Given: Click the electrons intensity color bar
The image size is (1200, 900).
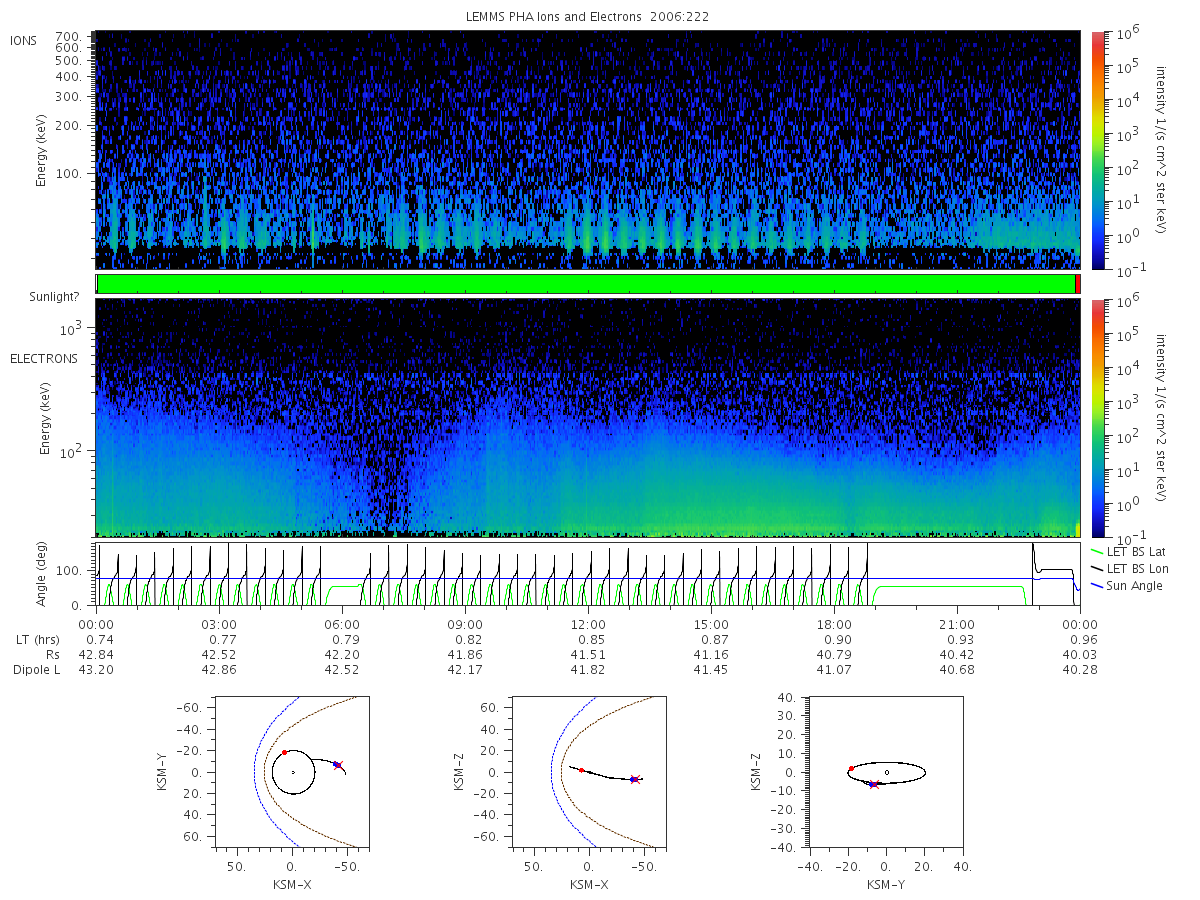Looking at the screenshot, I should coord(1097,418).
